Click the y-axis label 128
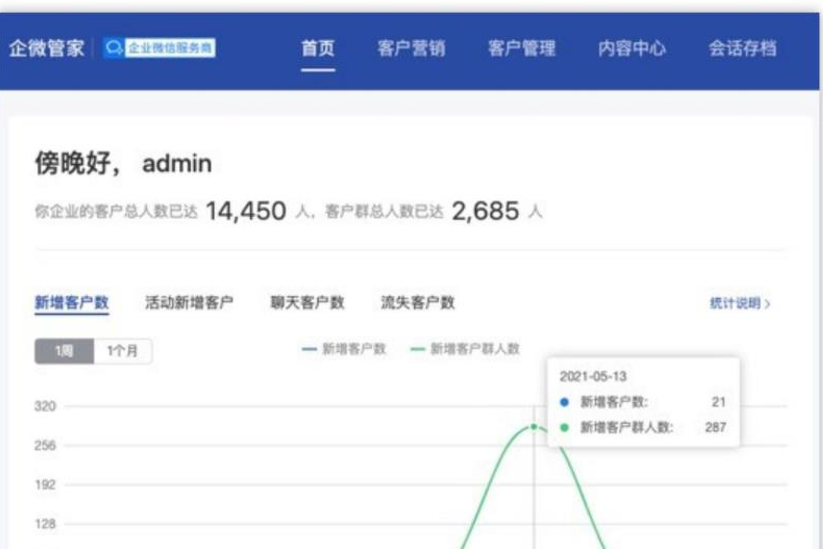 coord(45,524)
